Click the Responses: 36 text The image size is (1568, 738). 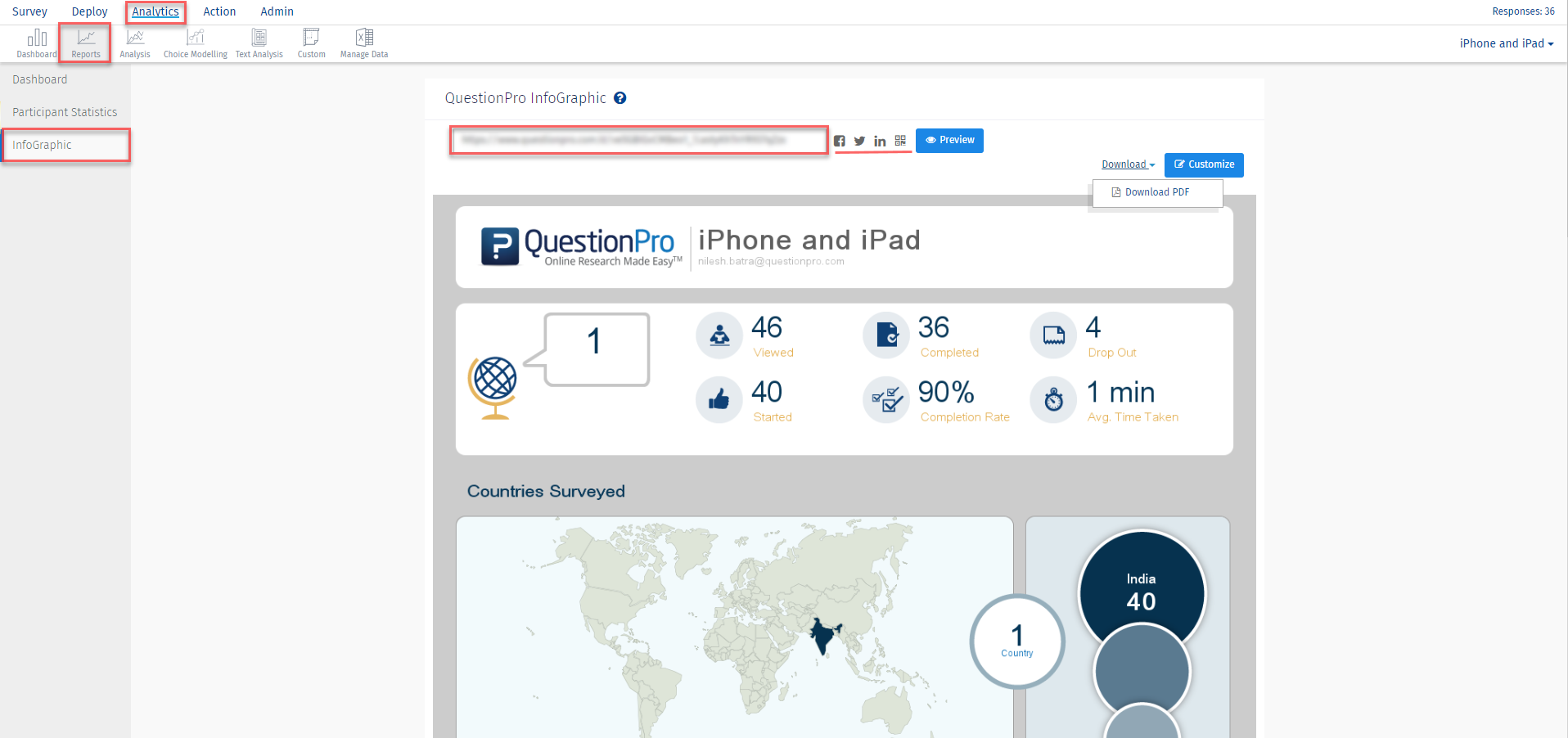(x=1523, y=11)
